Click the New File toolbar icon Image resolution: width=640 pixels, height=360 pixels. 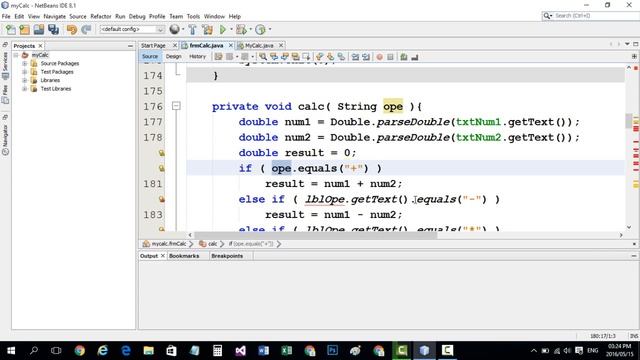tap(11, 29)
